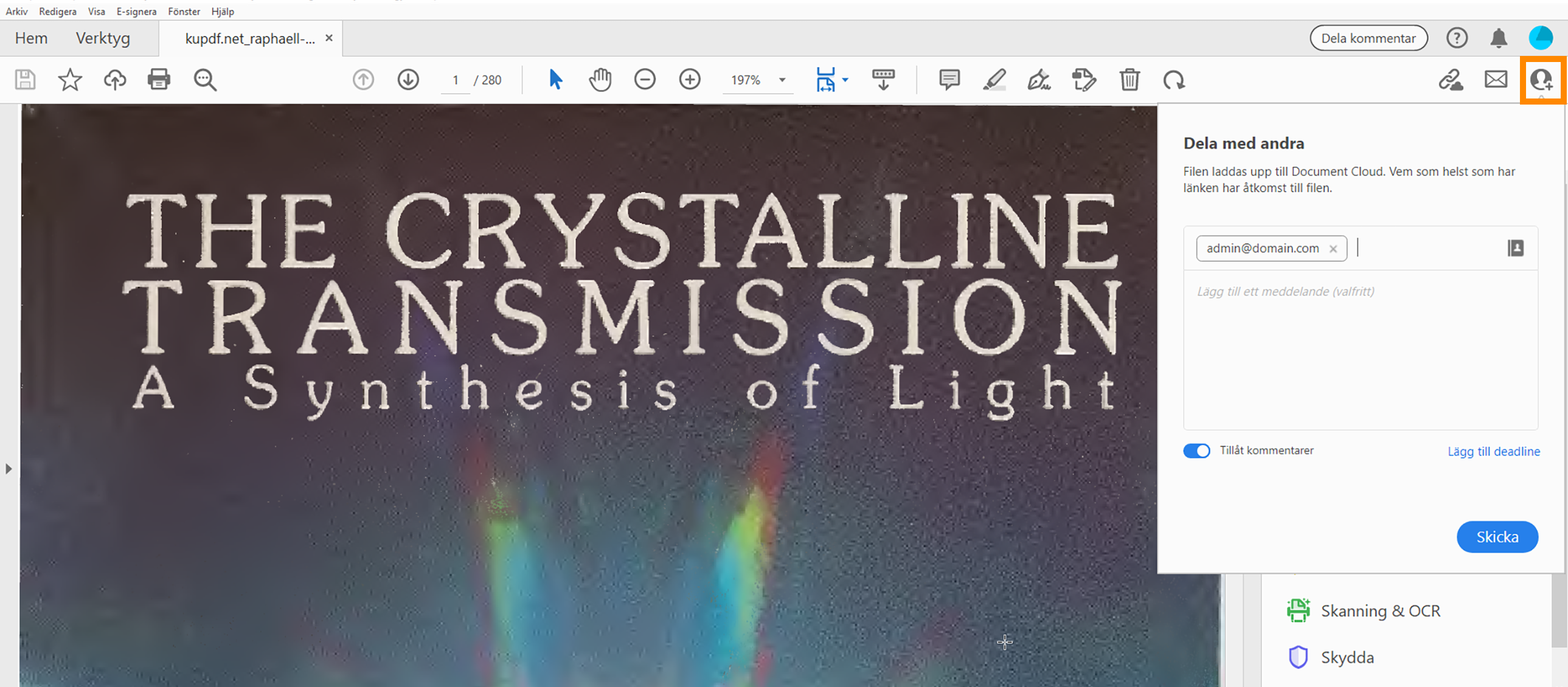Open the Redigera menu
Image resolution: width=1568 pixels, height=687 pixels.
pyautogui.click(x=57, y=11)
